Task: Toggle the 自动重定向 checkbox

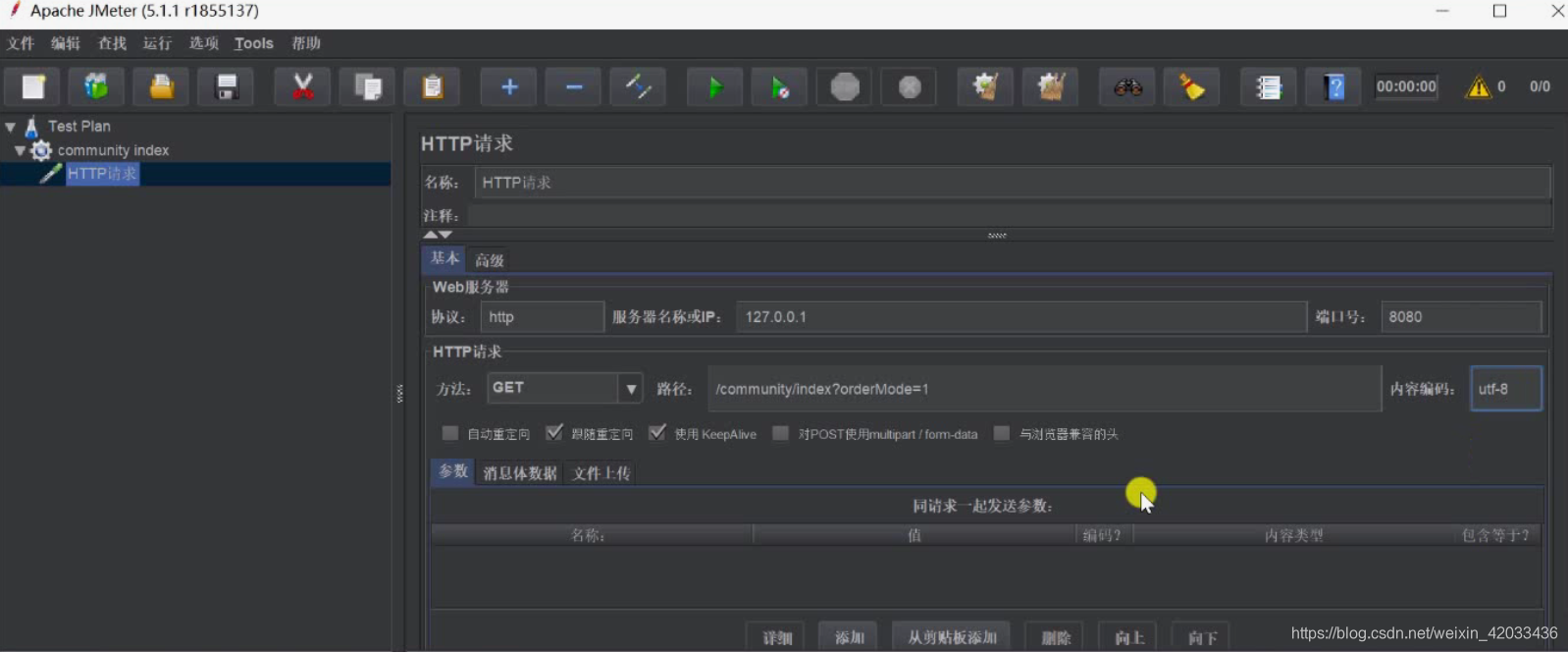Action: coord(450,433)
